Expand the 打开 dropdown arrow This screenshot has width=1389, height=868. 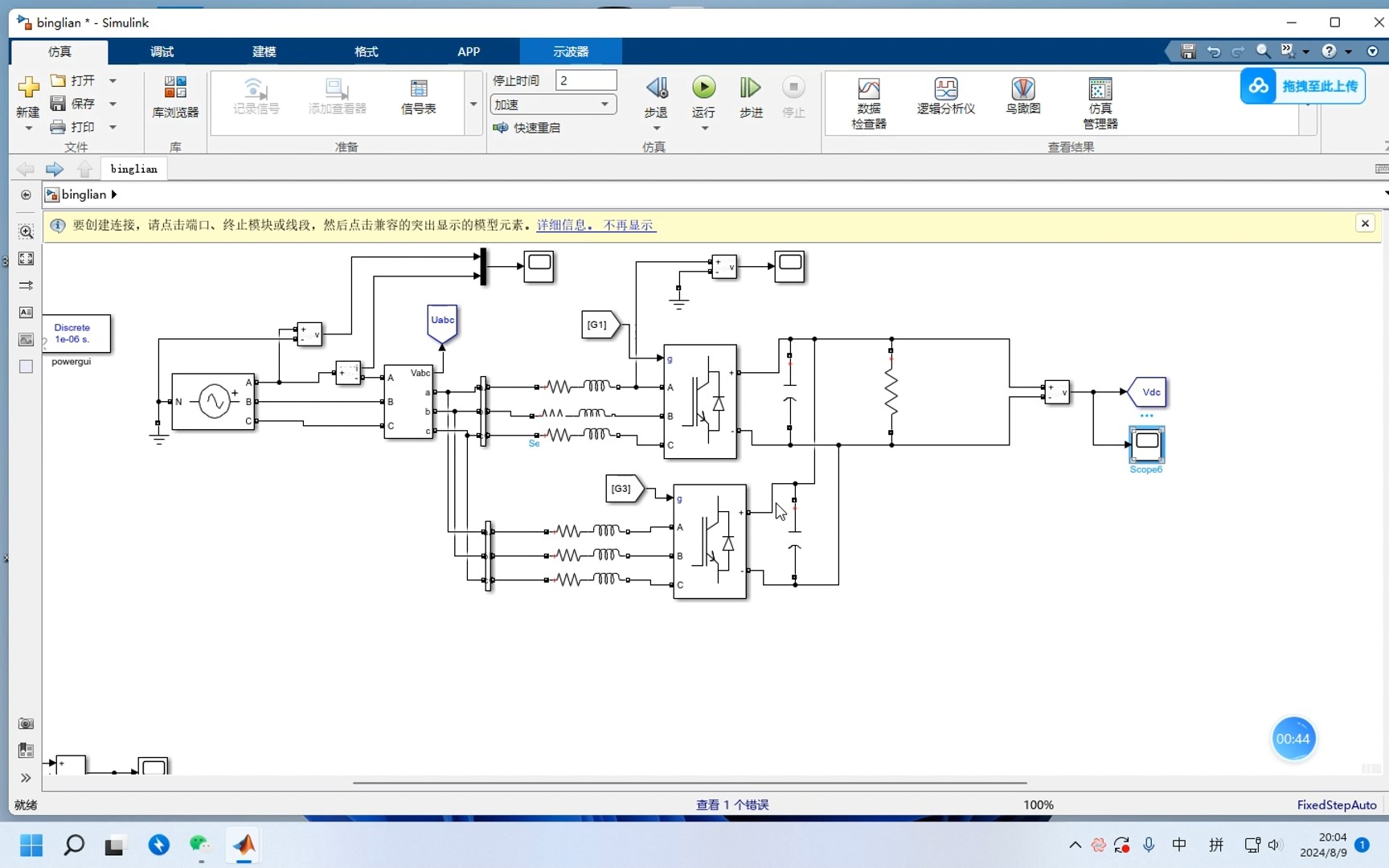113,80
